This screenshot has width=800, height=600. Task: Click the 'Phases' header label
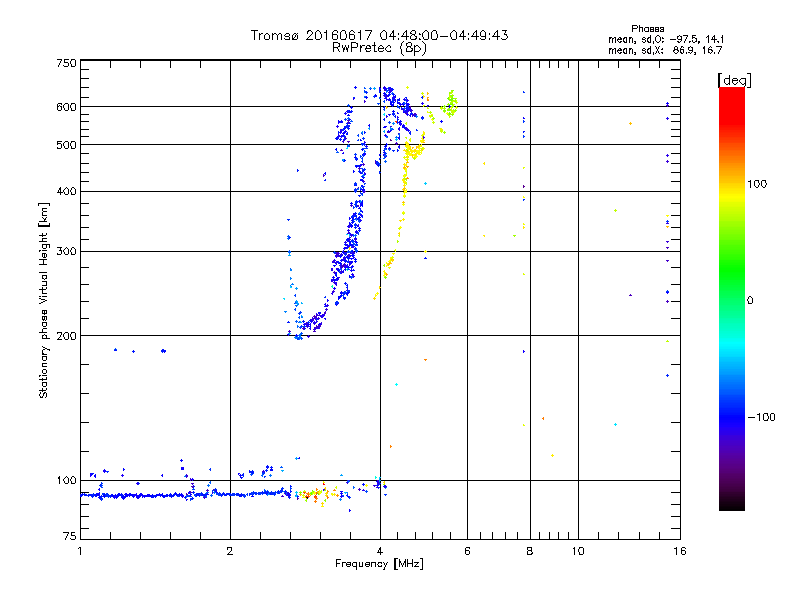coord(647,29)
